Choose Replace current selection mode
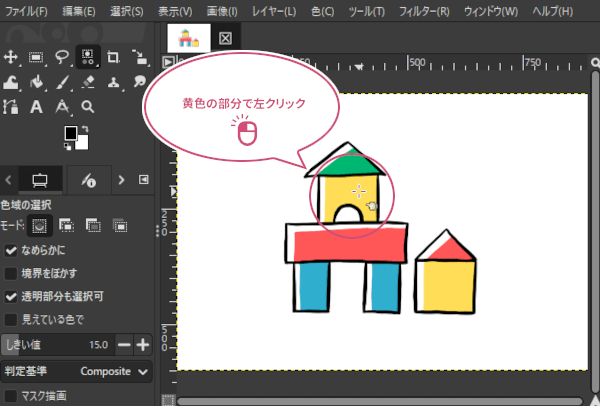 tap(39, 226)
